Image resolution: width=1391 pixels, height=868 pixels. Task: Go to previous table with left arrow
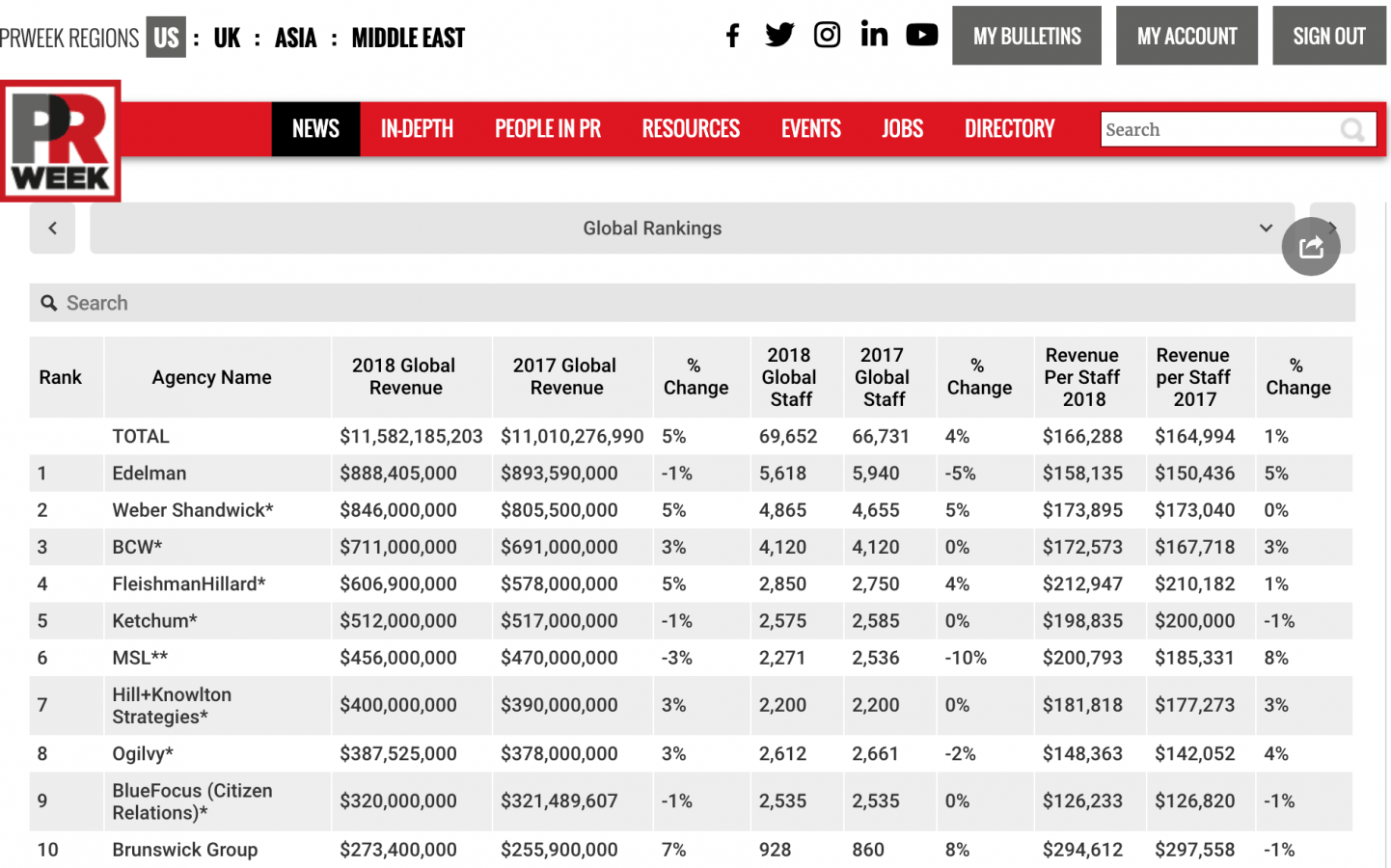click(52, 229)
